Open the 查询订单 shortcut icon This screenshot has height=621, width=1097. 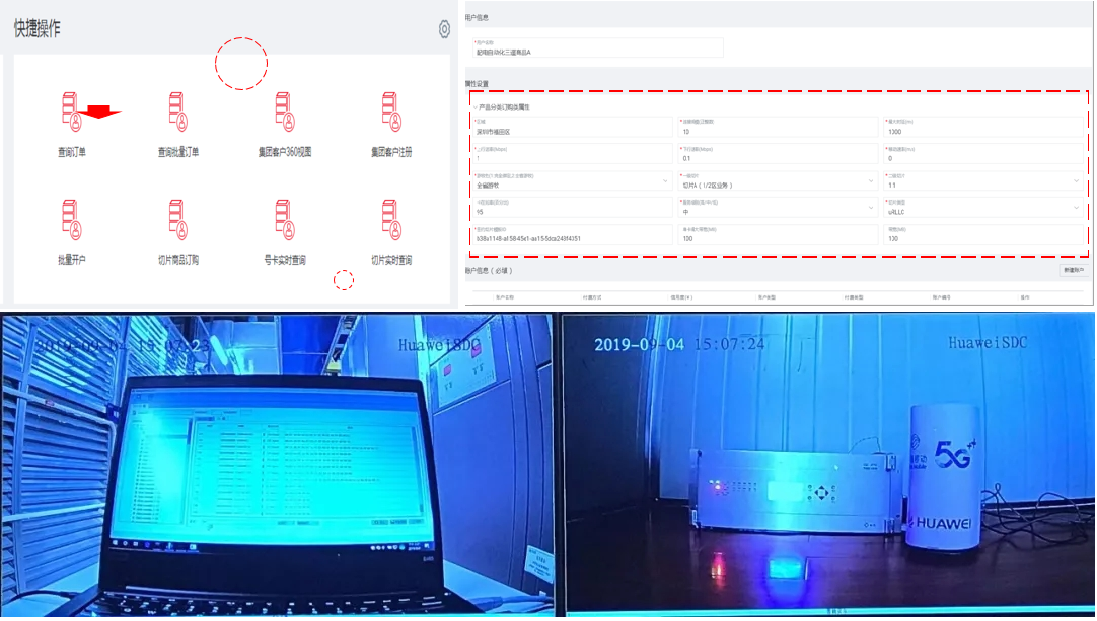point(72,112)
